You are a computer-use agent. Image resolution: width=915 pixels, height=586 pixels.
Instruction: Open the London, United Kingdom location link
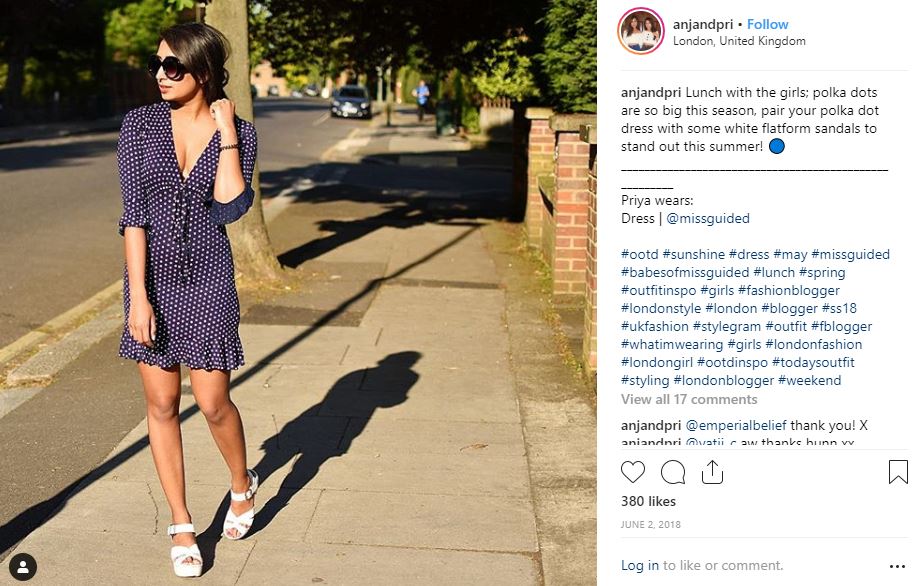tap(739, 41)
